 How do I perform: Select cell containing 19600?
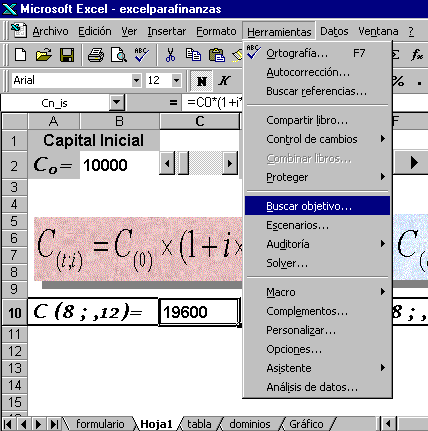click(x=199, y=312)
